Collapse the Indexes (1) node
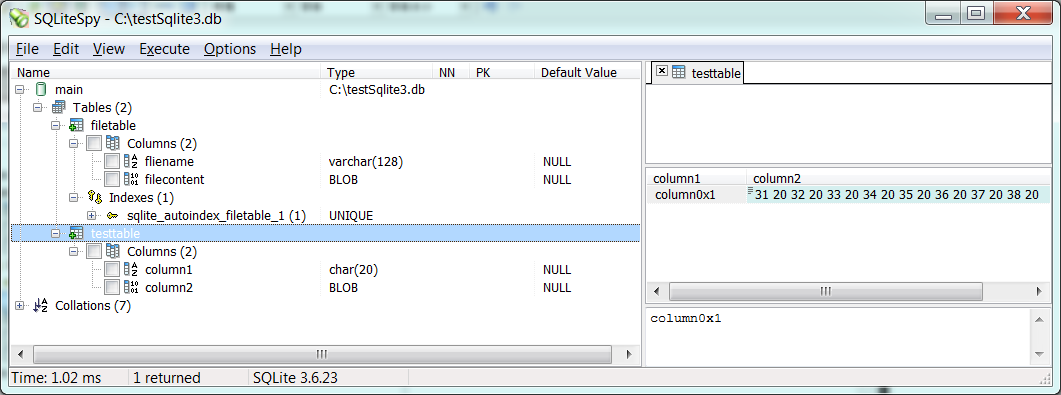This screenshot has height=395, width=1061. pos(74,198)
